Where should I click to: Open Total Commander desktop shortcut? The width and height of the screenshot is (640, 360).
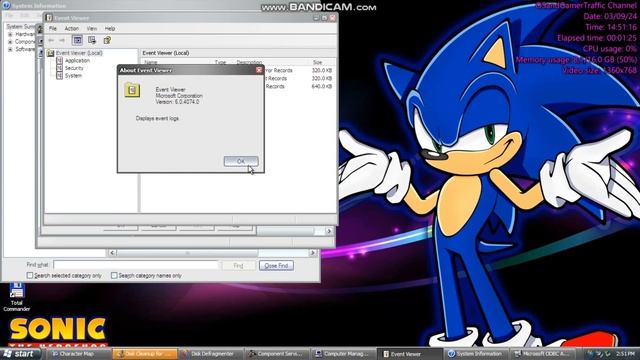[x=17, y=296]
